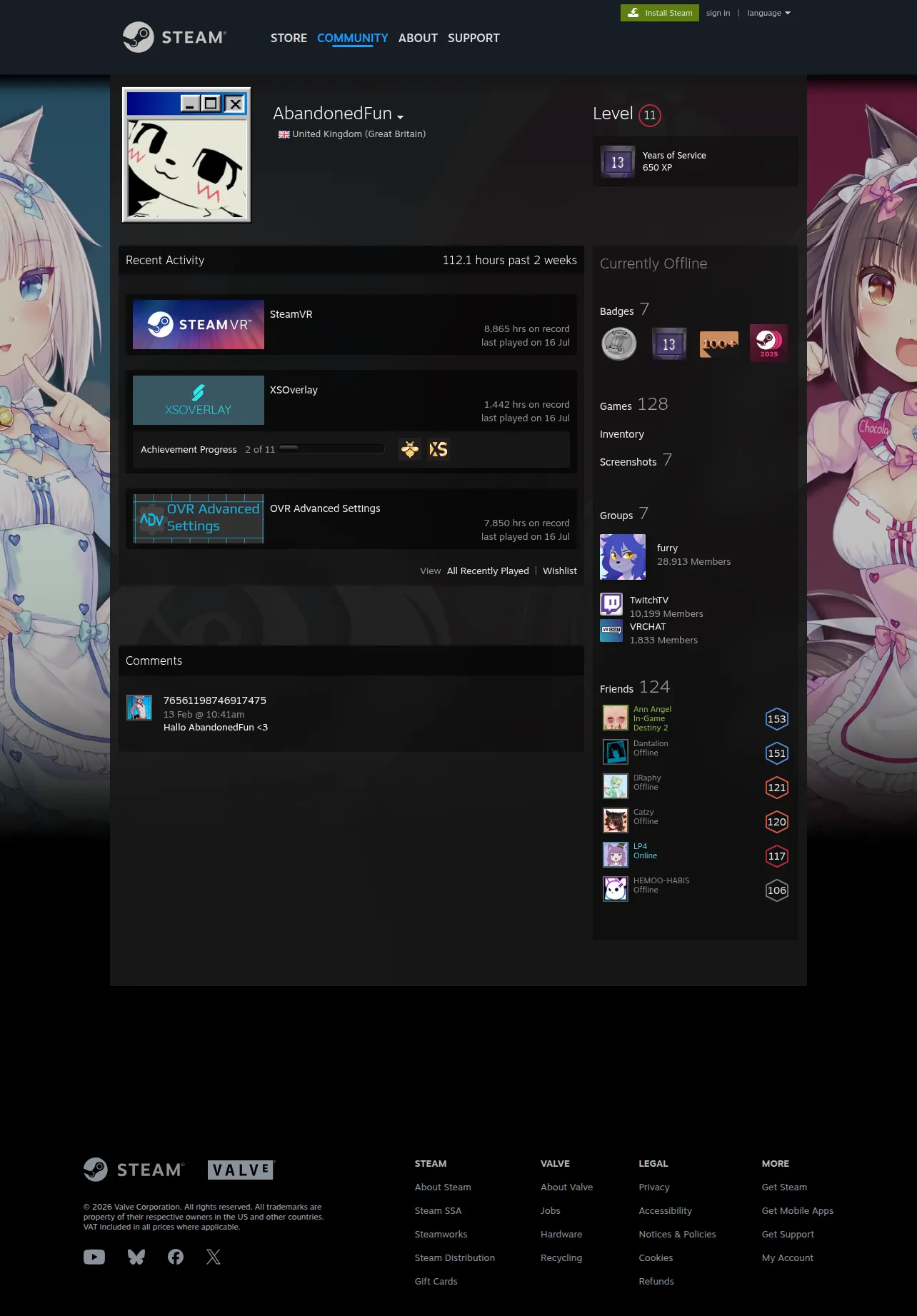Click the XSOverlay game title link
This screenshot has width=917, height=1316.
[x=294, y=390]
